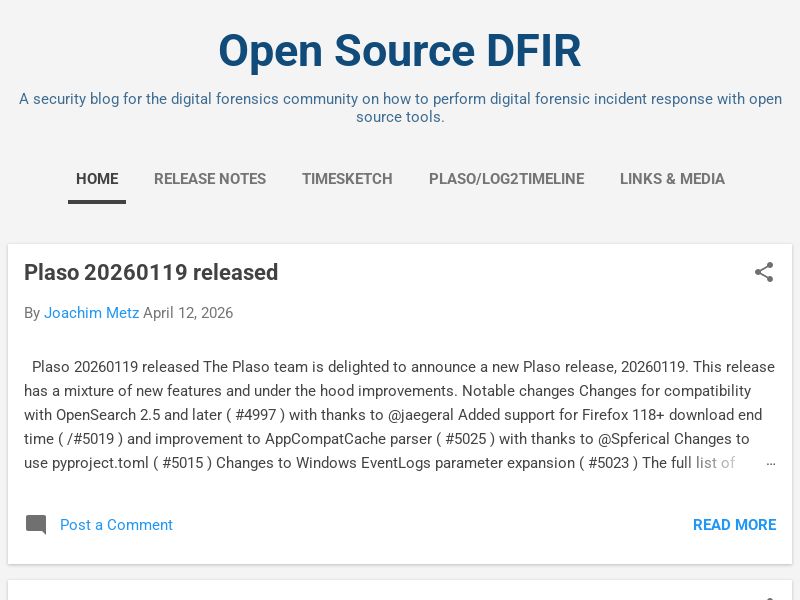Open the Links & Media tab
The height and width of the screenshot is (600, 800).
pos(672,179)
